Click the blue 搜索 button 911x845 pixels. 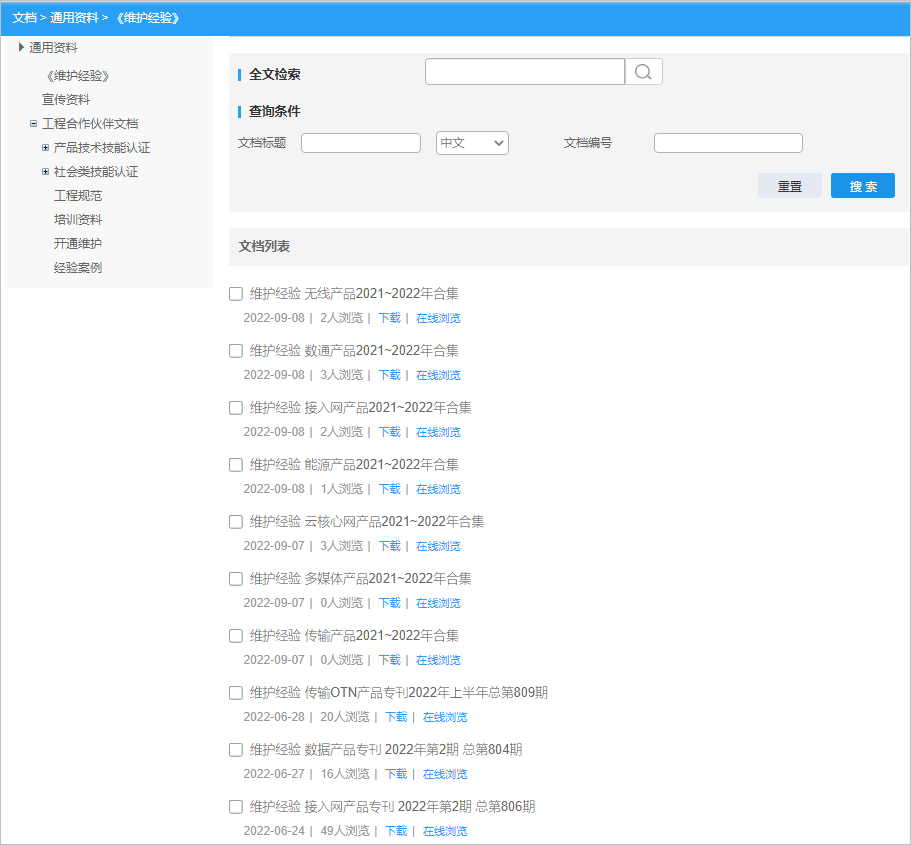[x=863, y=186]
